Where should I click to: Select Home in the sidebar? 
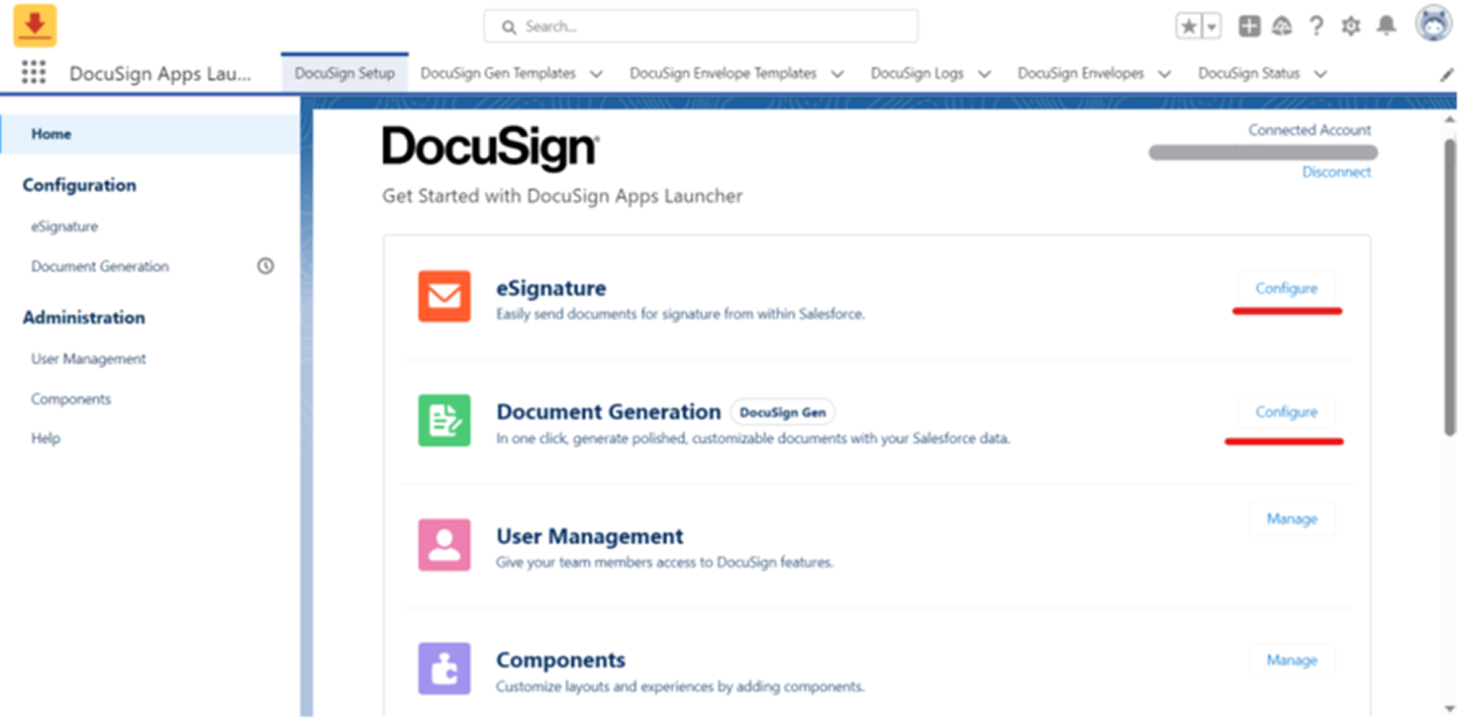point(150,134)
